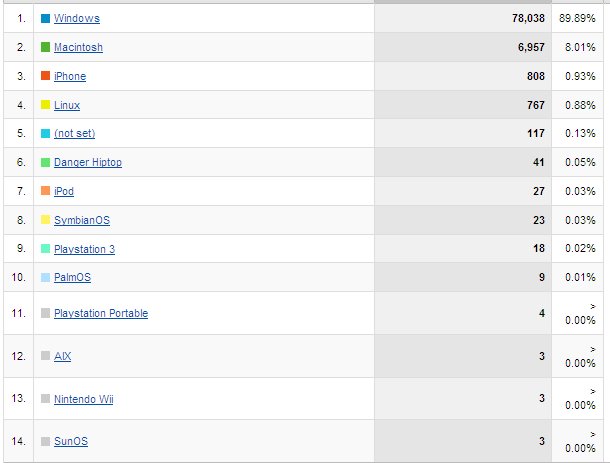Click the PalmOS link

pyautogui.click(x=72, y=278)
